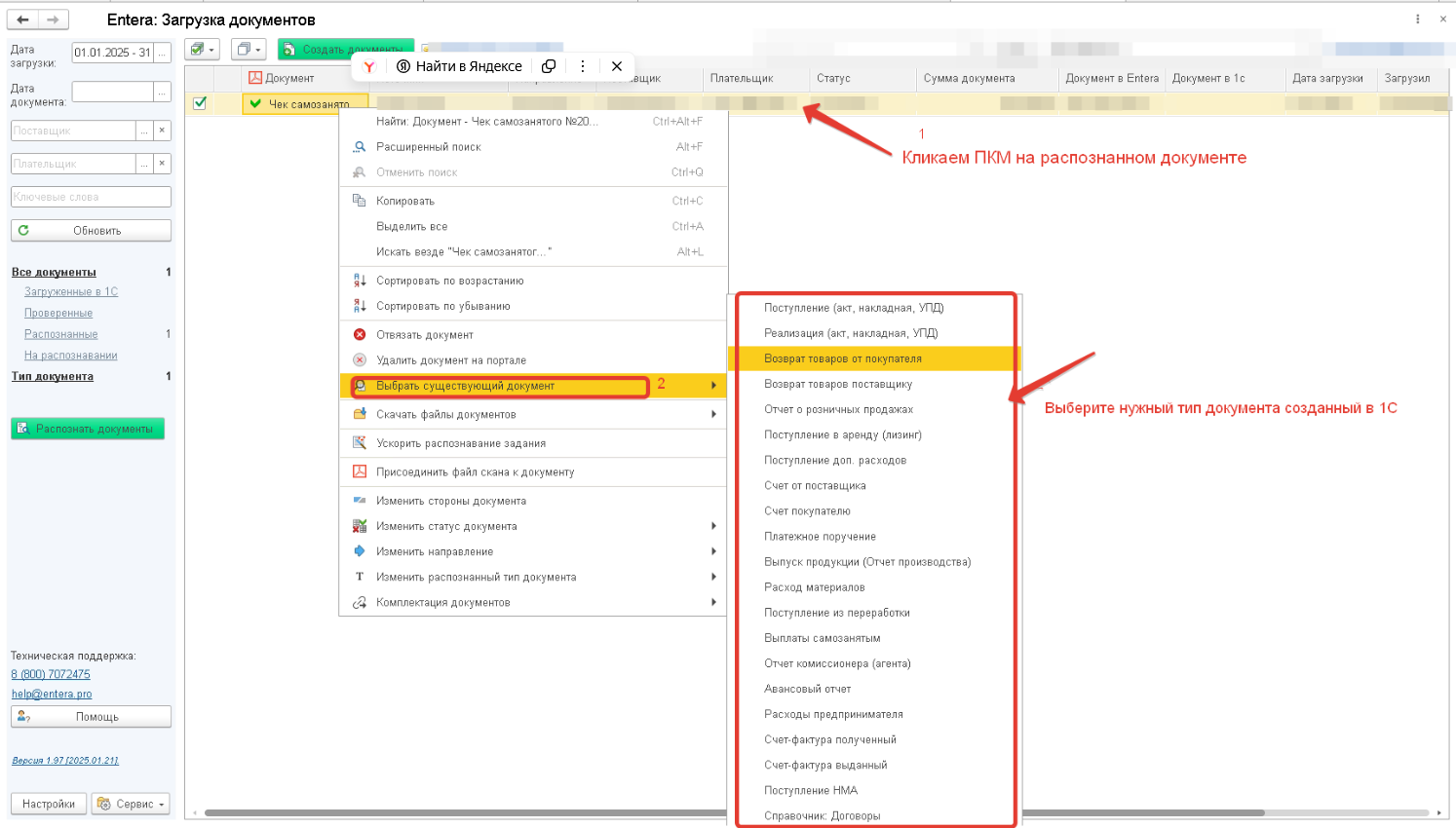This screenshot has height=828, width=1456.
Task: Select Отвязать документ menu item
Action: pos(533,335)
